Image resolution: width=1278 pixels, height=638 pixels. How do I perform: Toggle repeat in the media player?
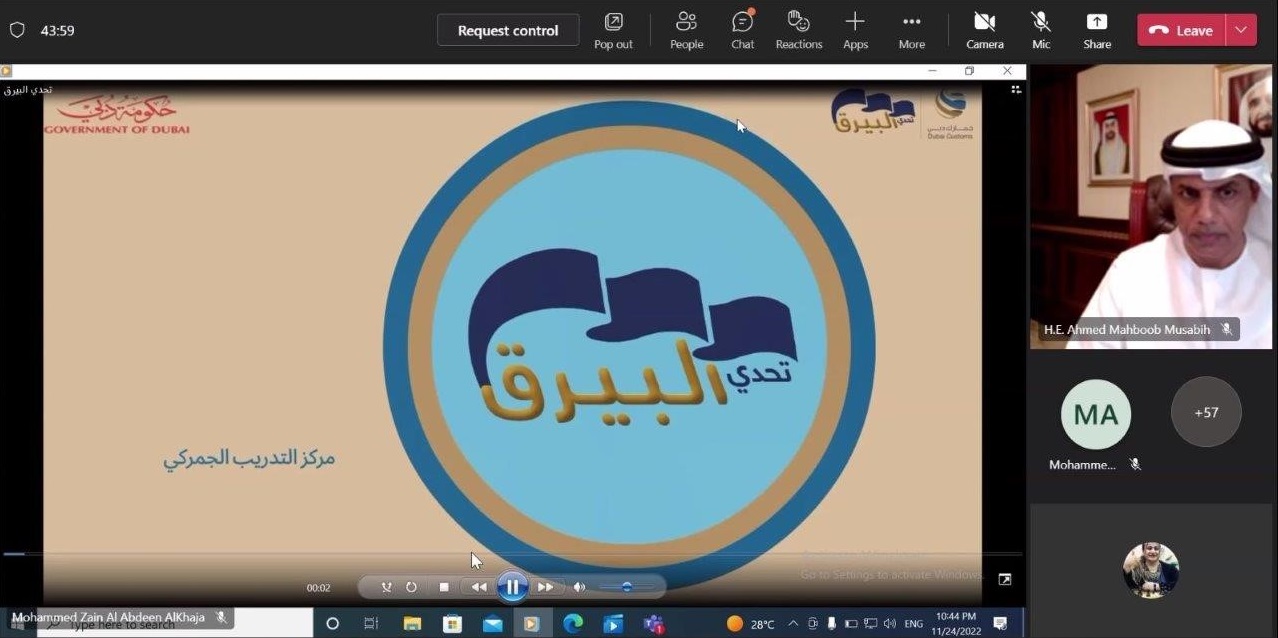coord(411,587)
